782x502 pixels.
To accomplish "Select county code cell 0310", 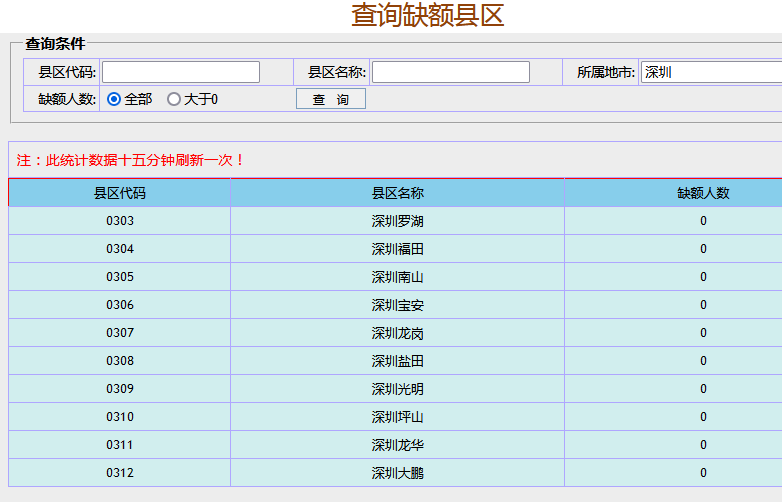I will pos(120,416).
